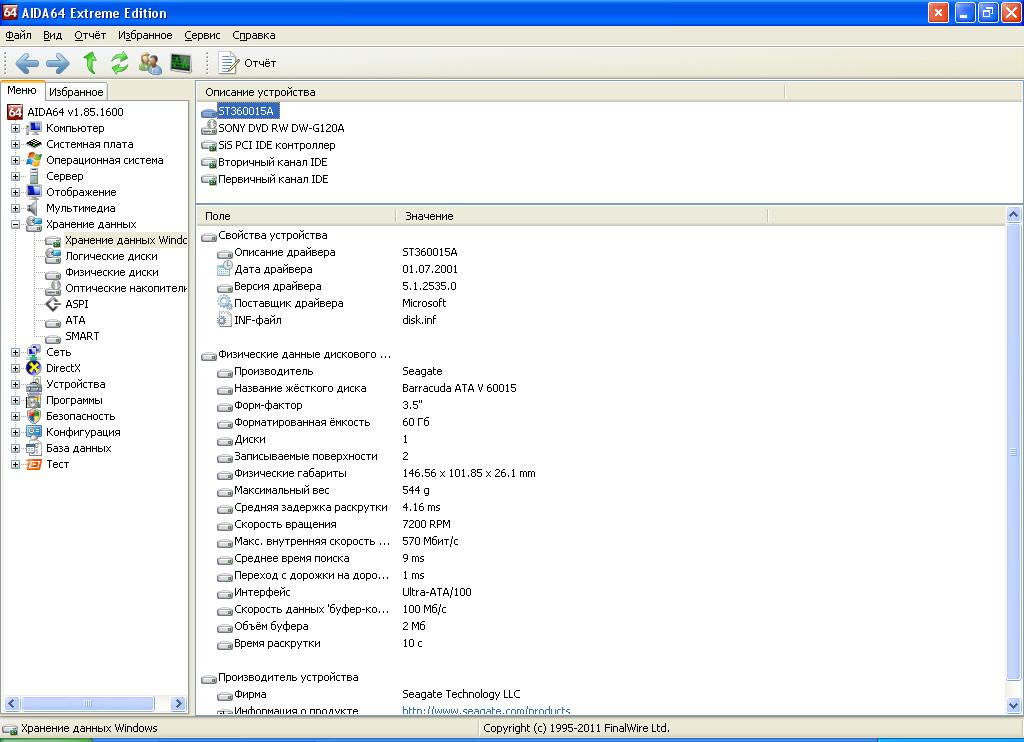Screen dimensions: 1024x742
Task: Click the Поле column header
Action: [296, 216]
